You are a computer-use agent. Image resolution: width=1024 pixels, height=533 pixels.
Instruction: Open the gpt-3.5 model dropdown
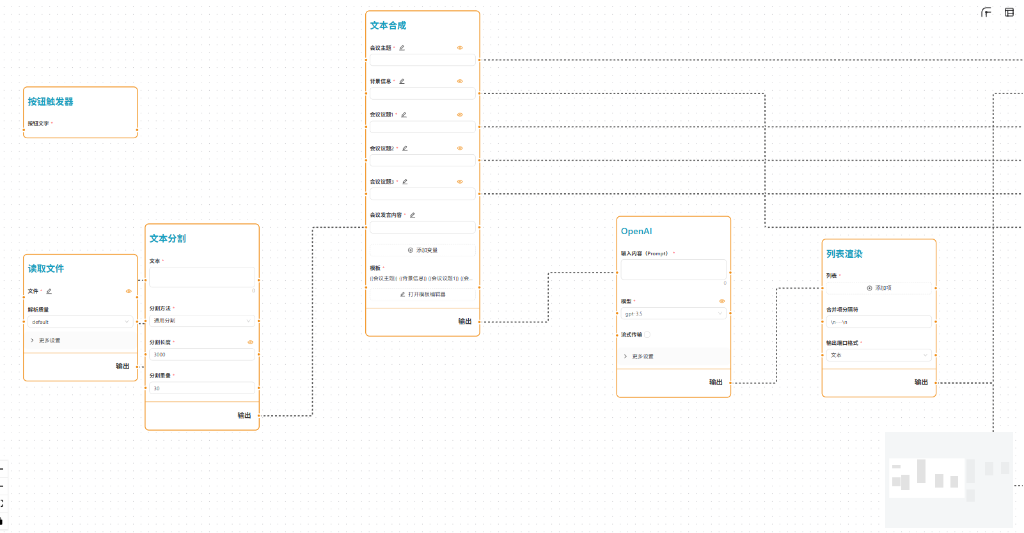pos(673,313)
